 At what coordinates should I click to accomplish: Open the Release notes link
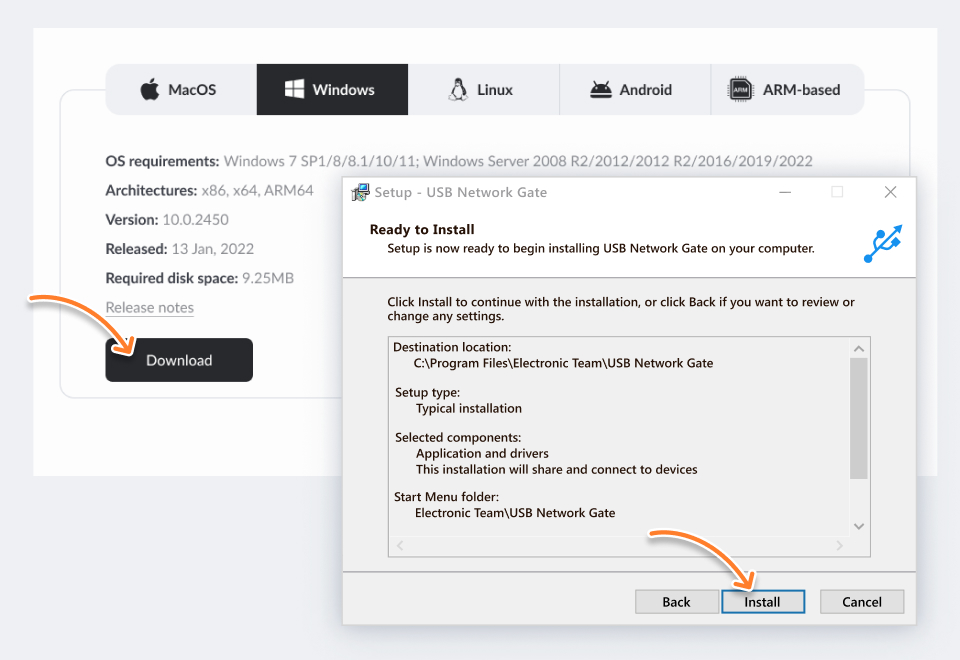coord(150,307)
